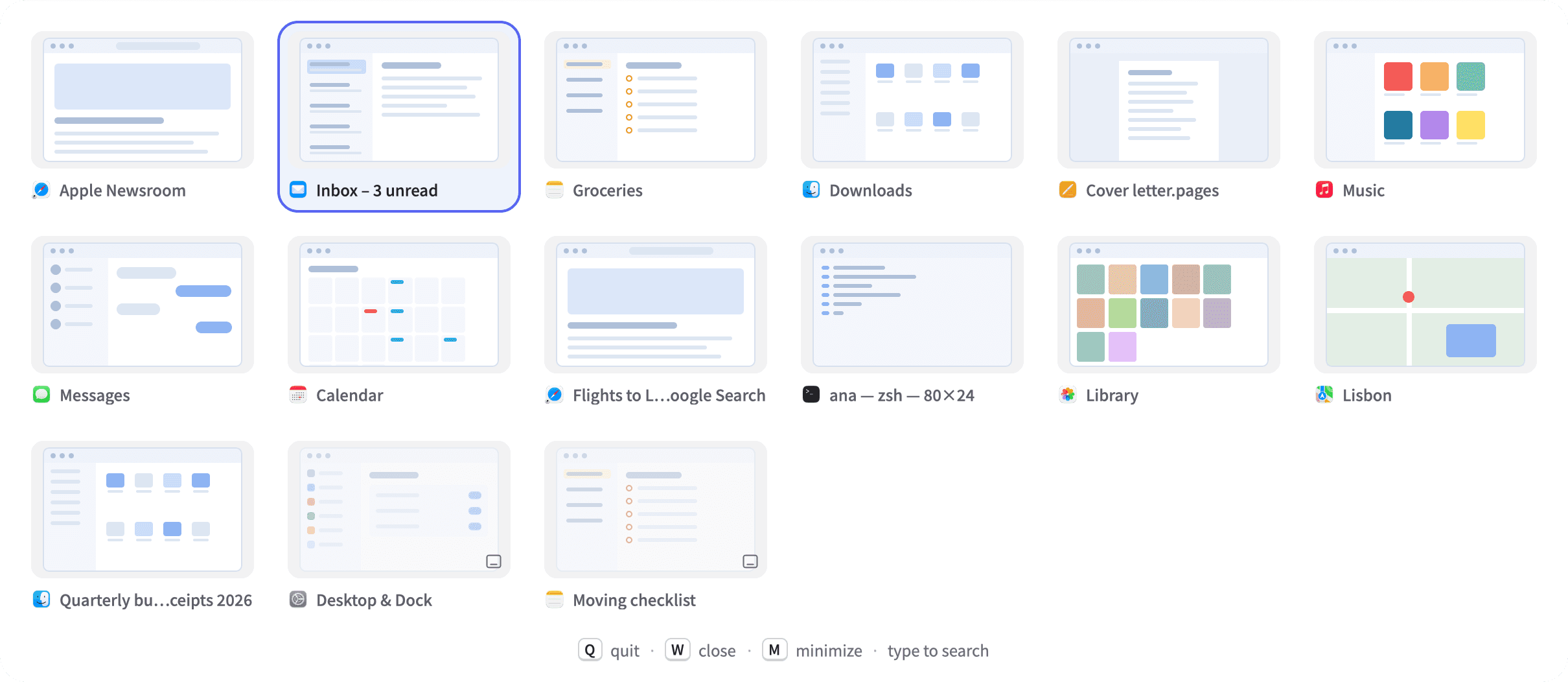Switch to the Messages window thumbnail
This screenshot has width=1568, height=682.
[143, 305]
